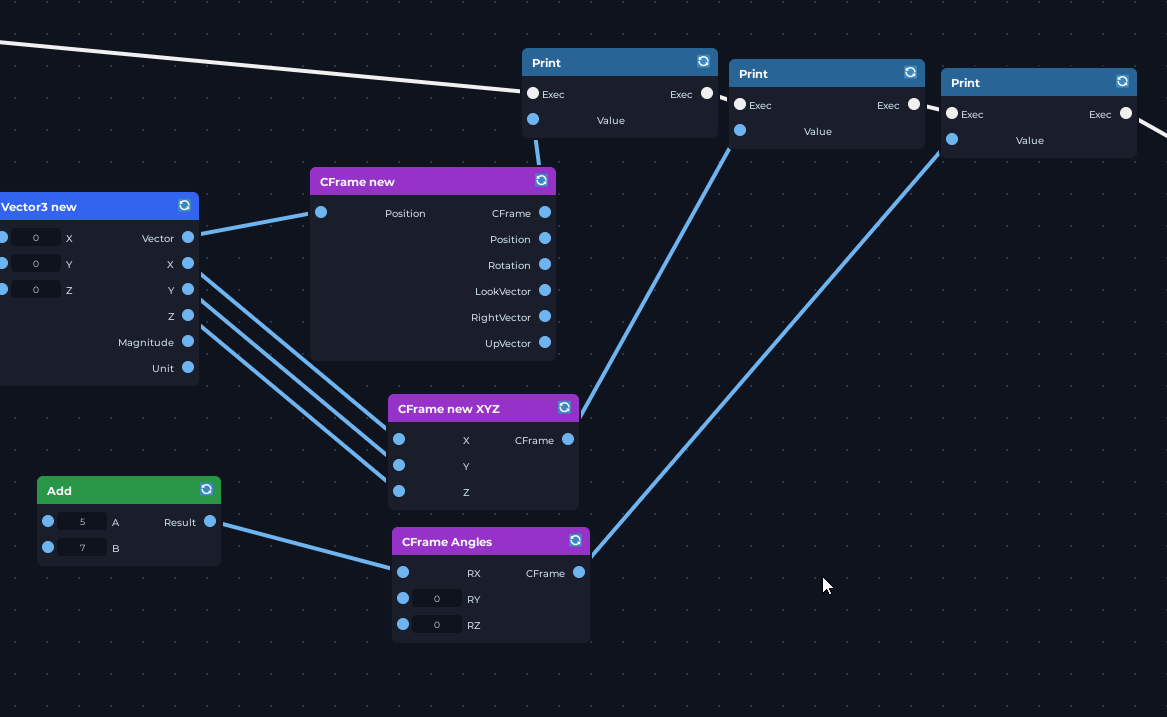Click refresh icon on rightmost Print node
The width and height of the screenshot is (1167, 717).
[1122, 82]
